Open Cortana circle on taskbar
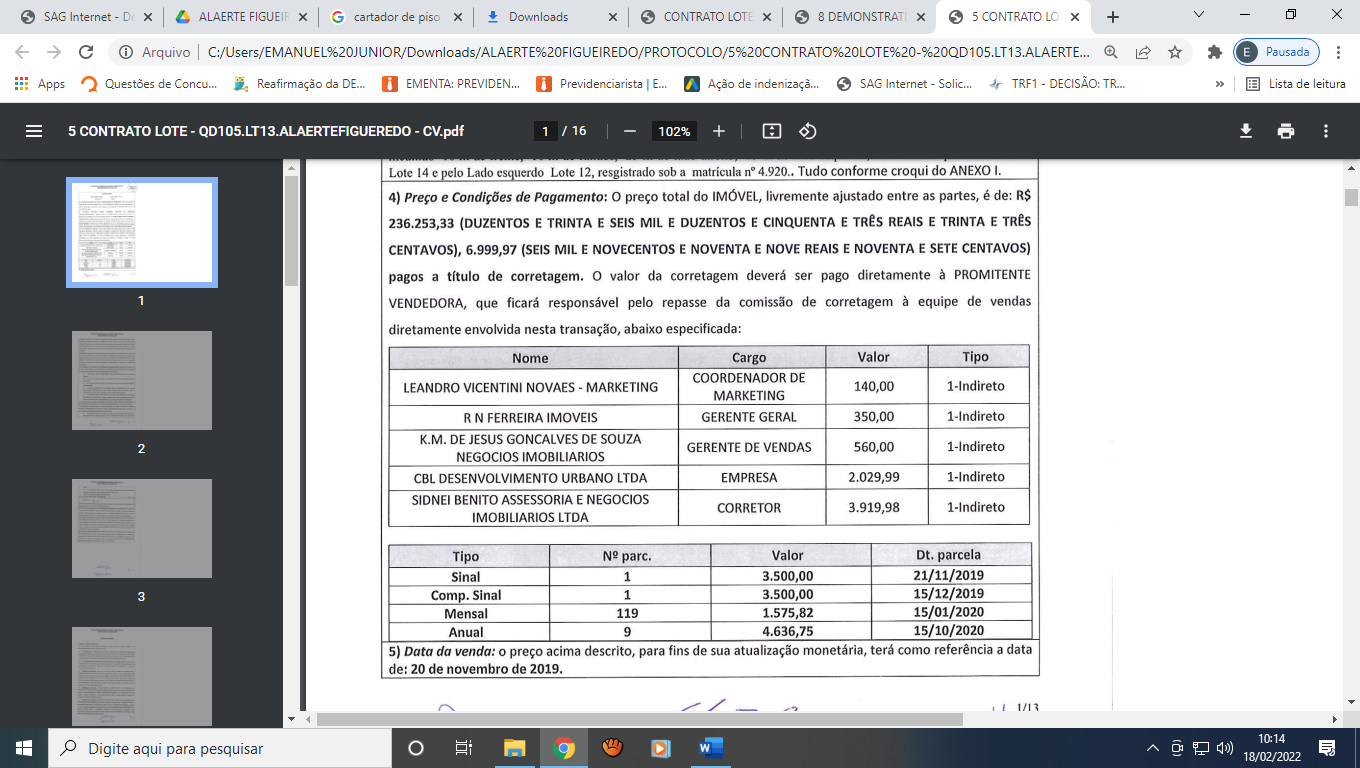The width and height of the screenshot is (1360, 768). pos(416,748)
